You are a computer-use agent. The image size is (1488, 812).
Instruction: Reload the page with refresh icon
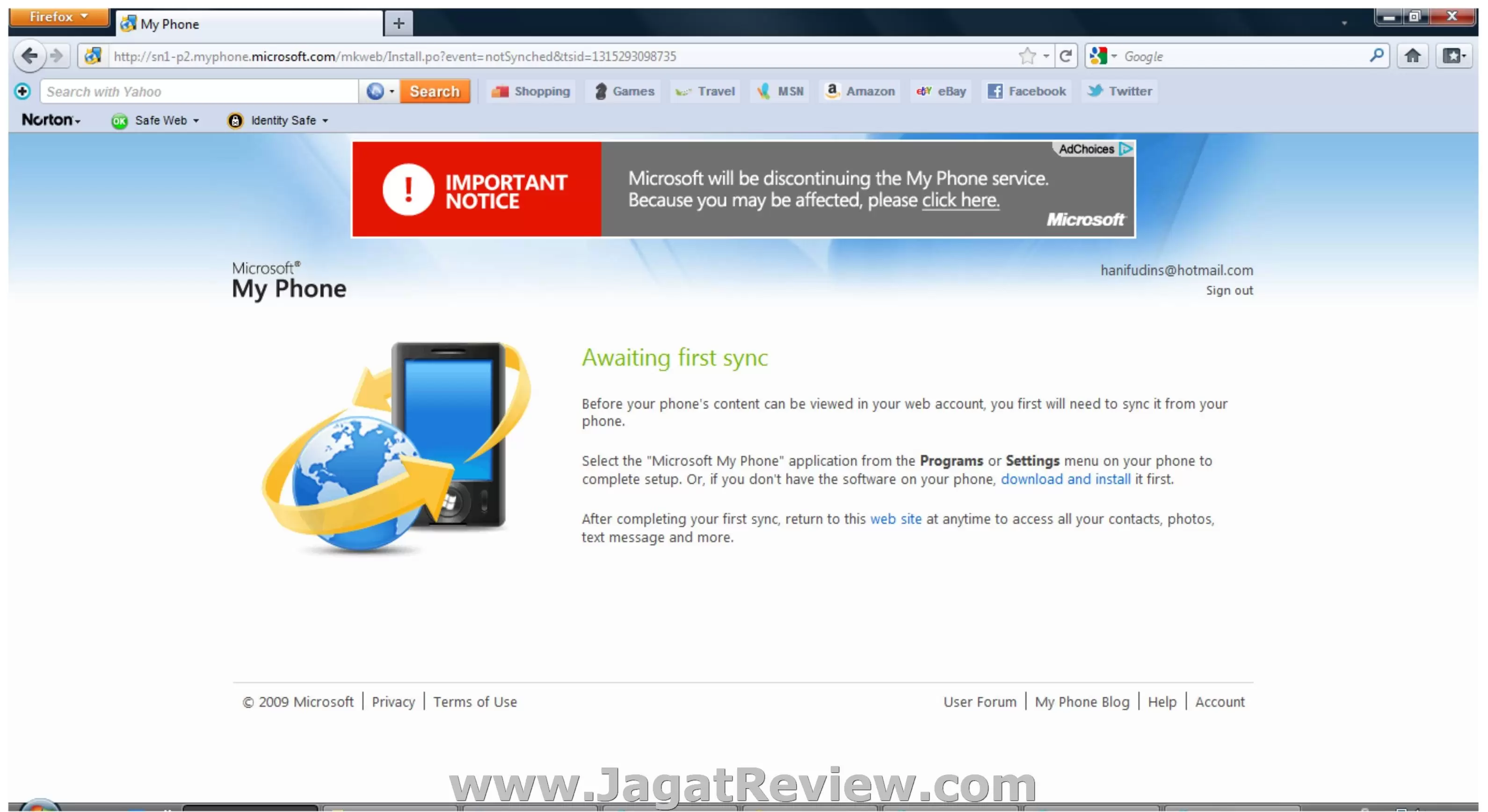1067,56
